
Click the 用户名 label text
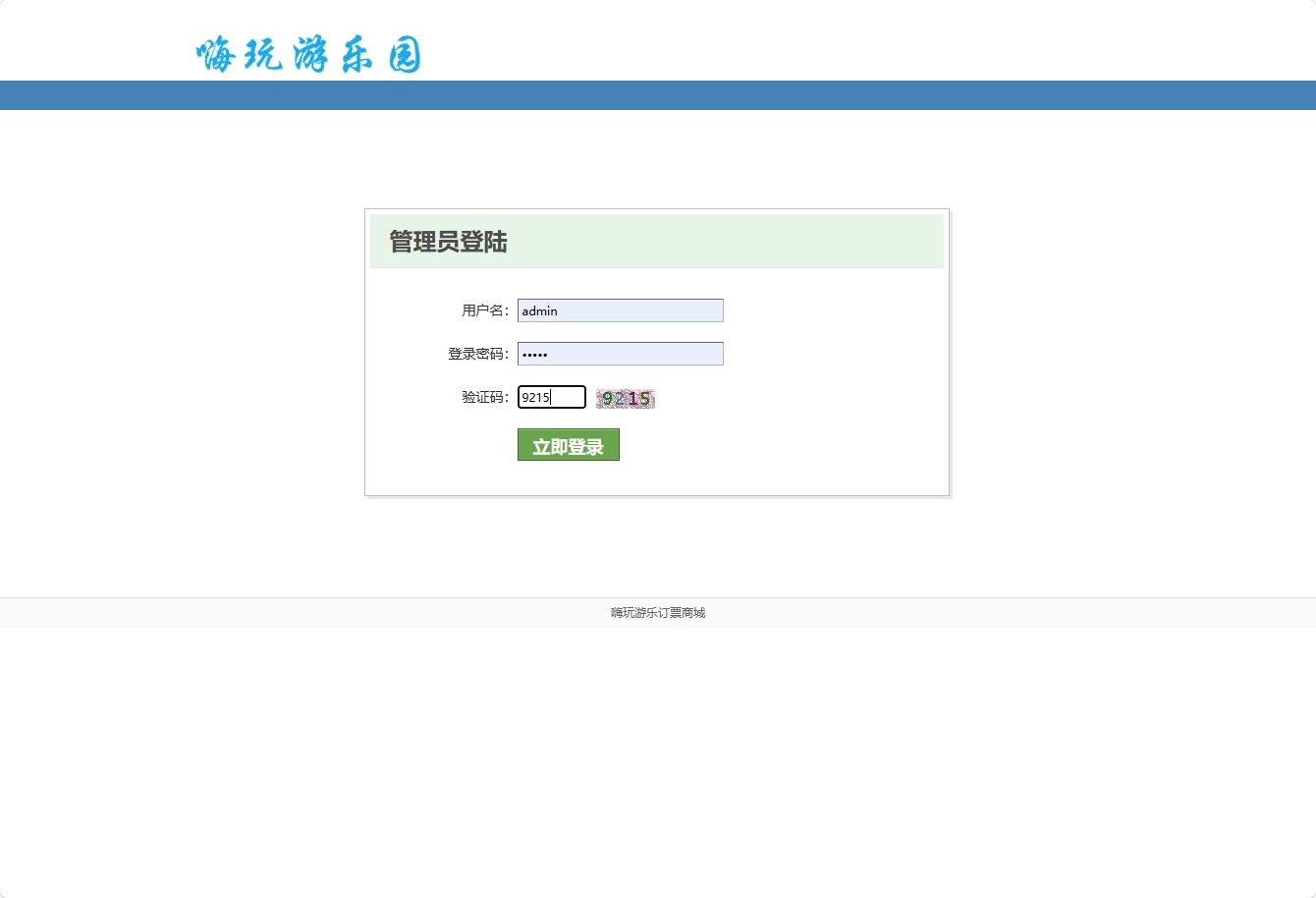click(483, 309)
